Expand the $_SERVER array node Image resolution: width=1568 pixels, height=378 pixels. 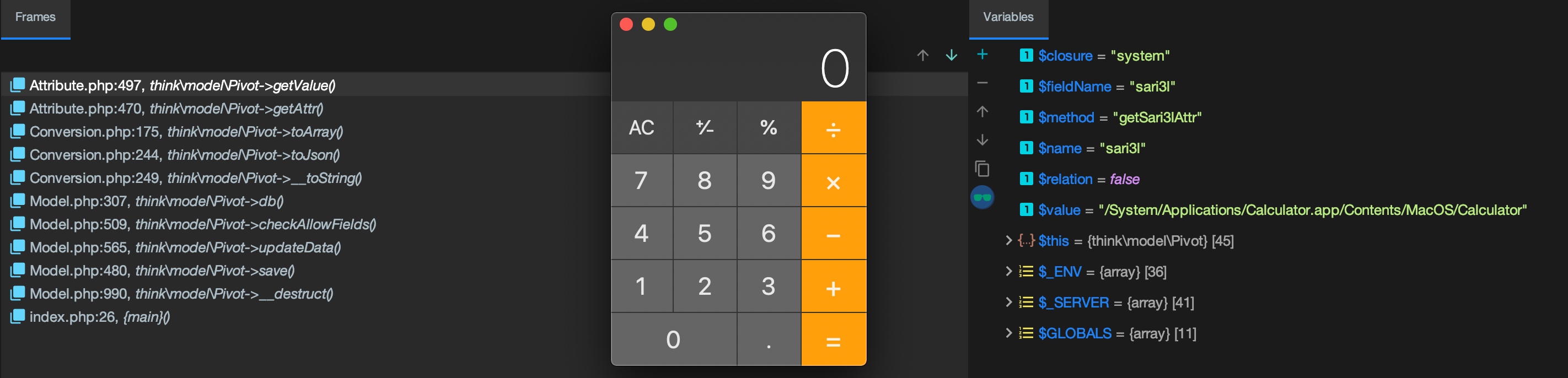[1008, 303]
